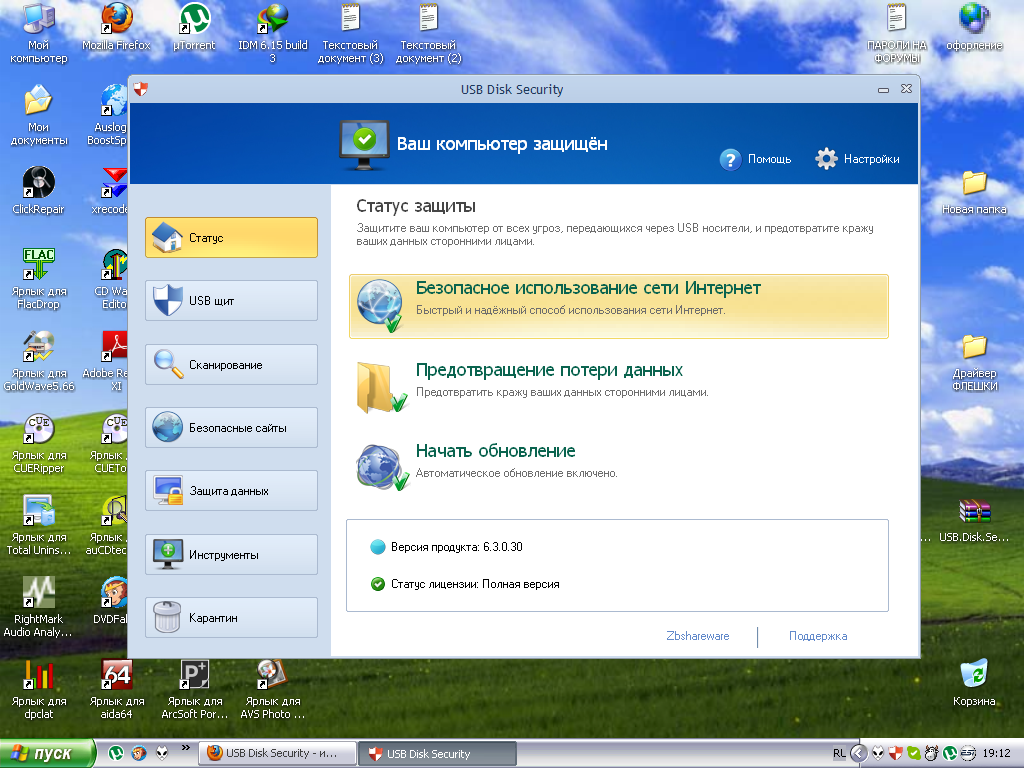Open the Карантин section
This screenshot has width=1024, height=768.
pyautogui.click(x=231, y=618)
